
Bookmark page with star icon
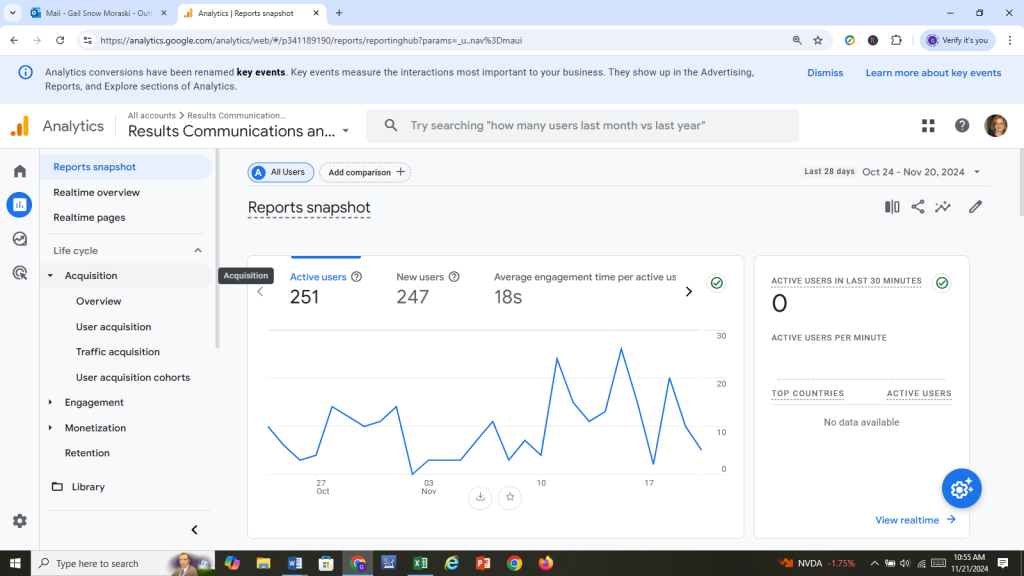click(818, 40)
